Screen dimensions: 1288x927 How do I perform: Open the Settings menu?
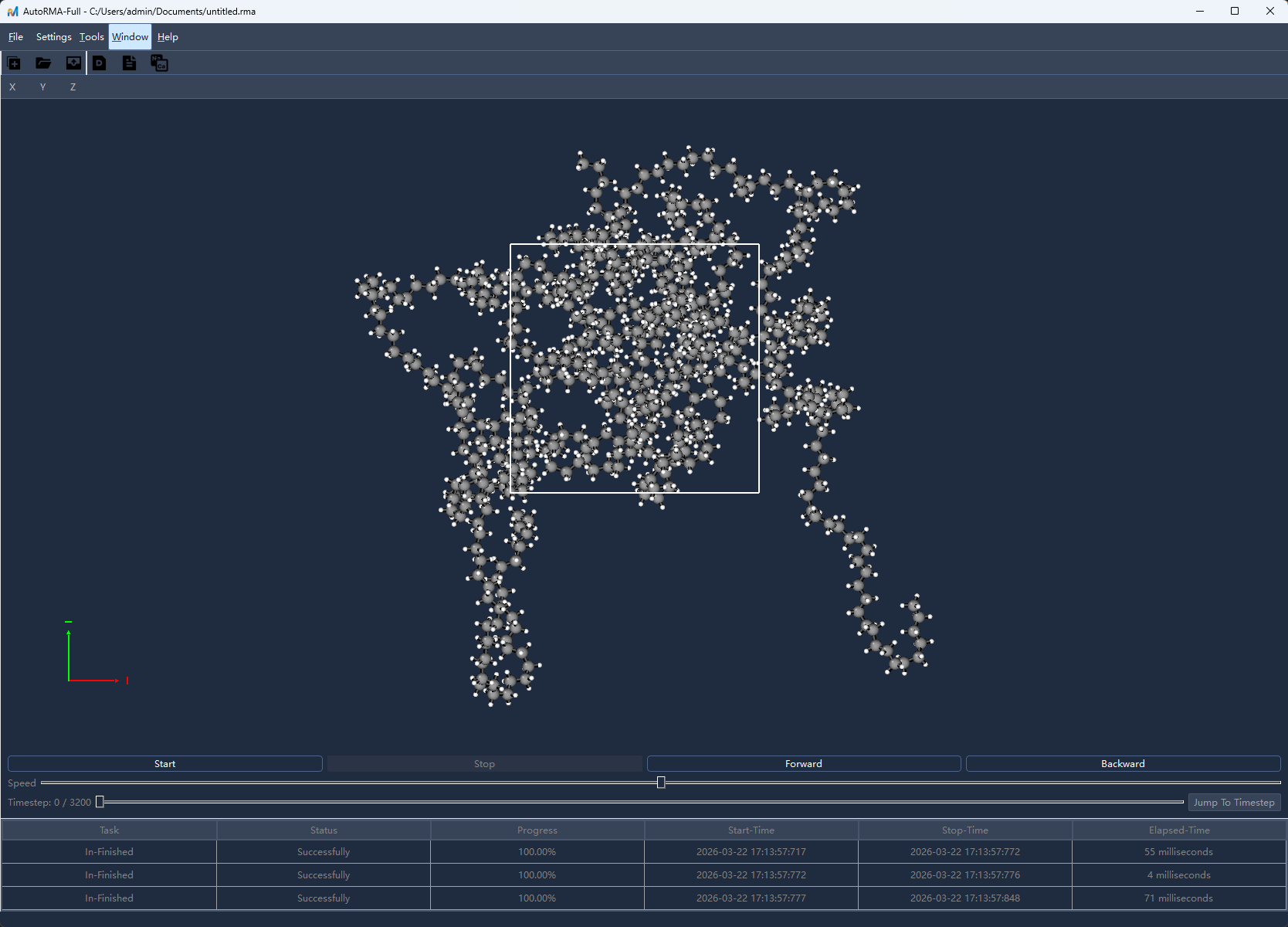(53, 37)
